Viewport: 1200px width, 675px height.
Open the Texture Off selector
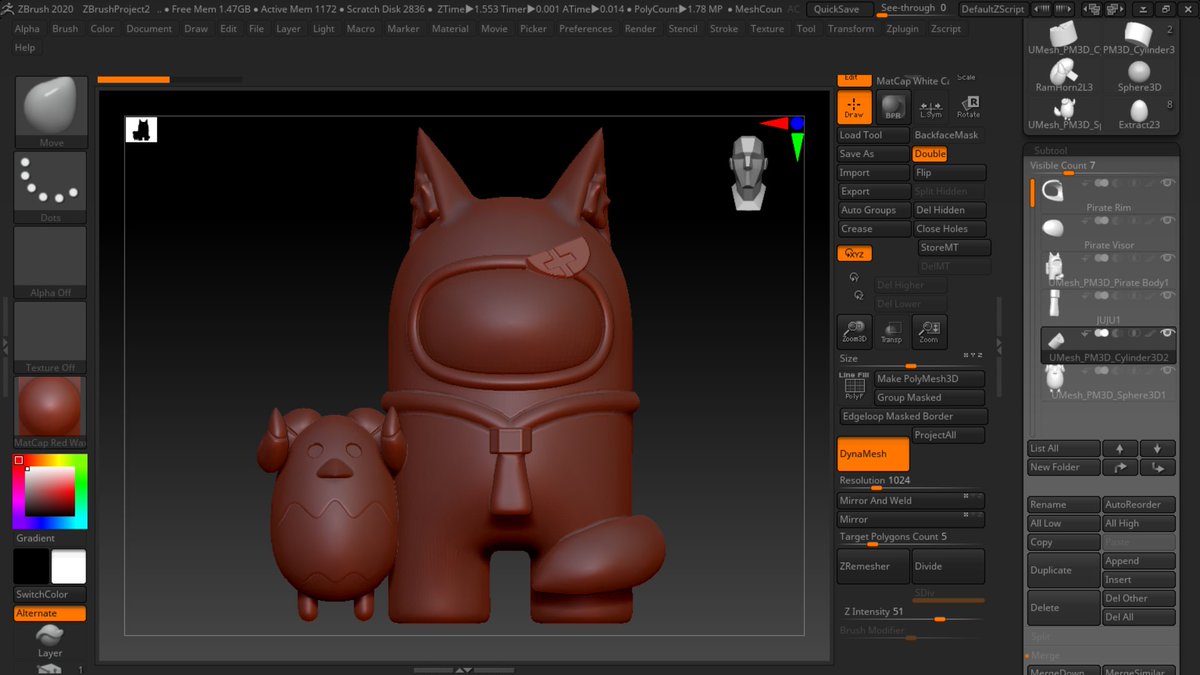50,337
